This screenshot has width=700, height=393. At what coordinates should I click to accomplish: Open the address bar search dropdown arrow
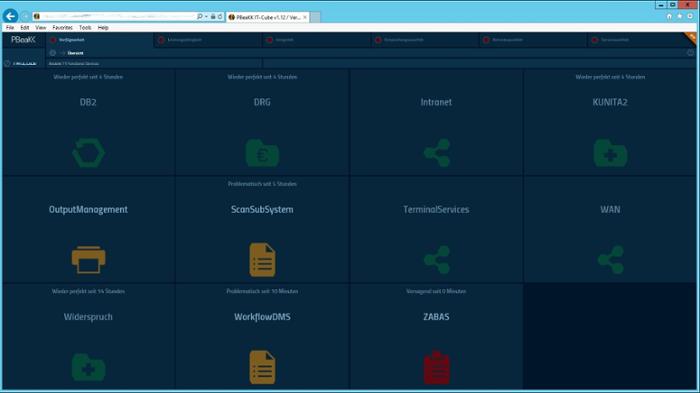(x=206, y=17)
